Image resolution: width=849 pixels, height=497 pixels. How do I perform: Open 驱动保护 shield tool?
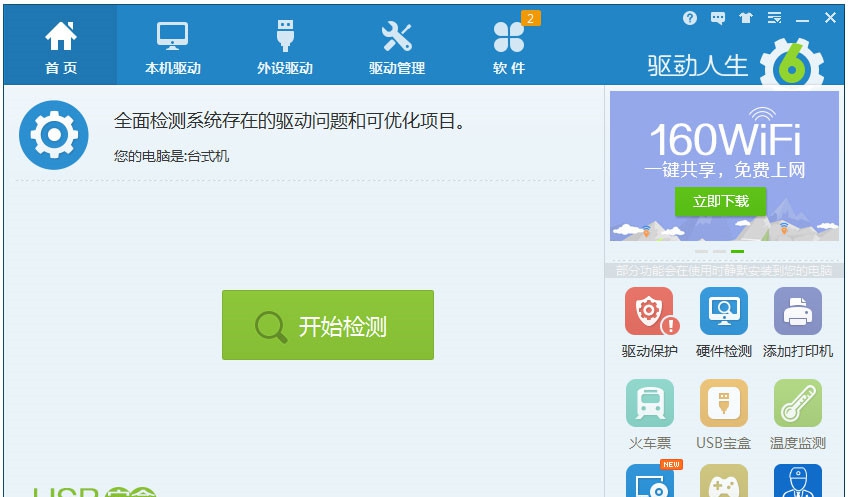coord(649,323)
